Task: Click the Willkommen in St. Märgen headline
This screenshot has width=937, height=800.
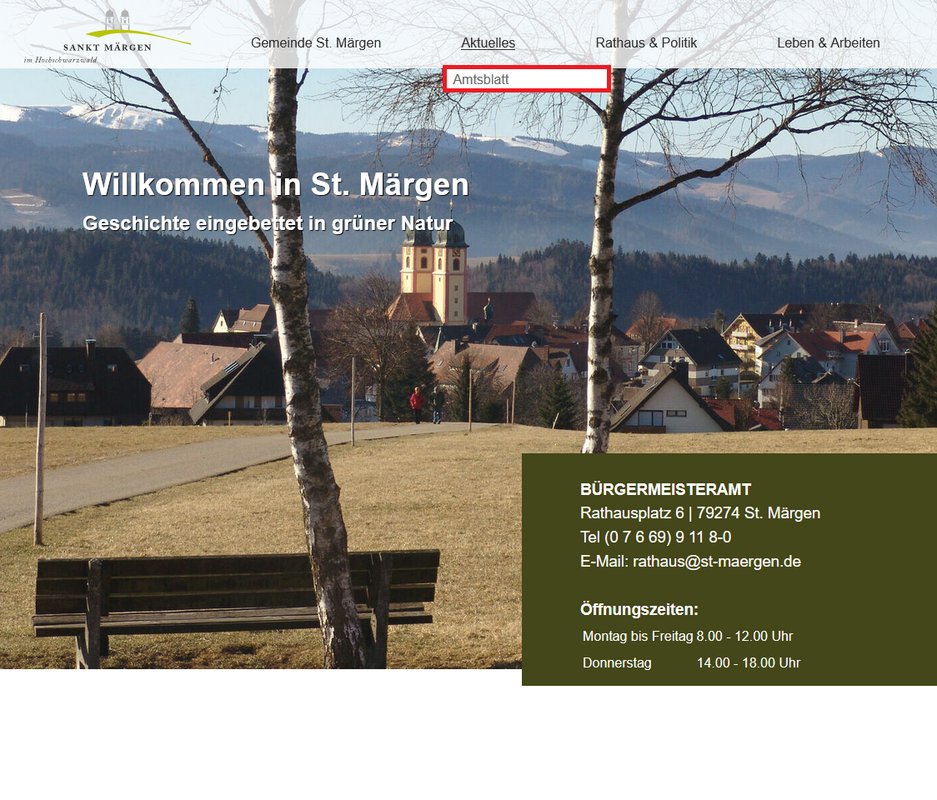Action: pos(275,184)
